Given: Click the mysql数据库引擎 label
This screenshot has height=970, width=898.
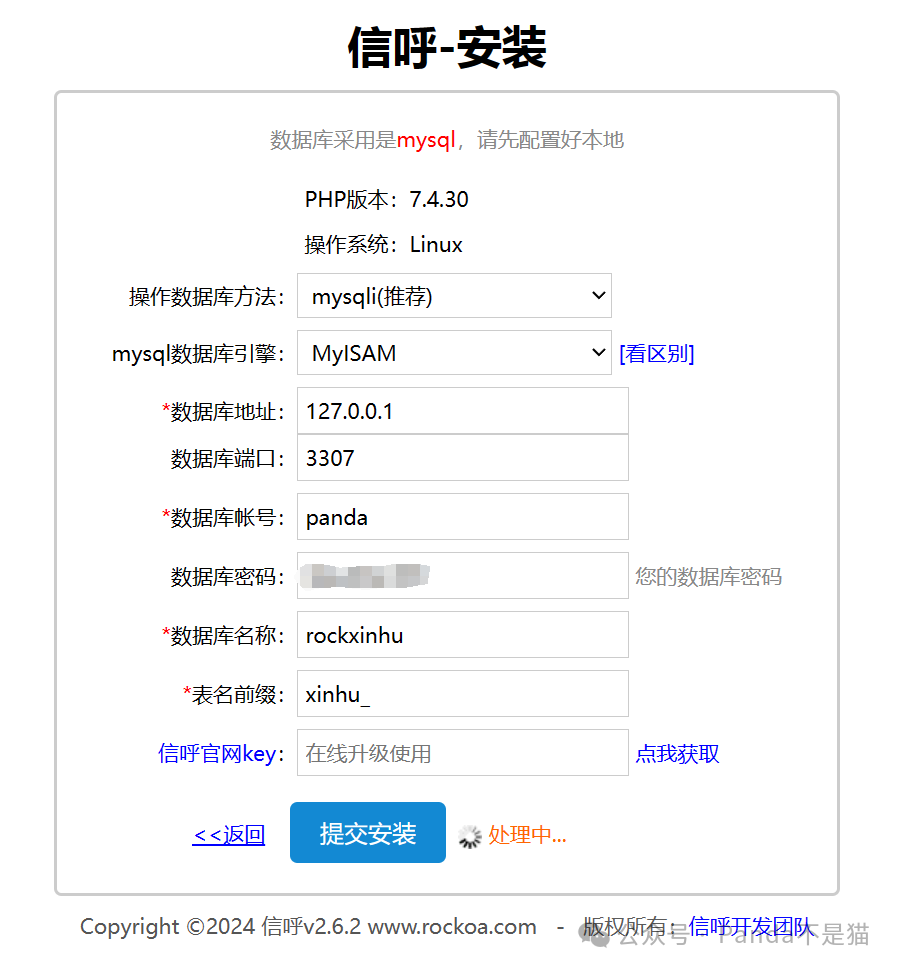Looking at the screenshot, I should 198,354.
